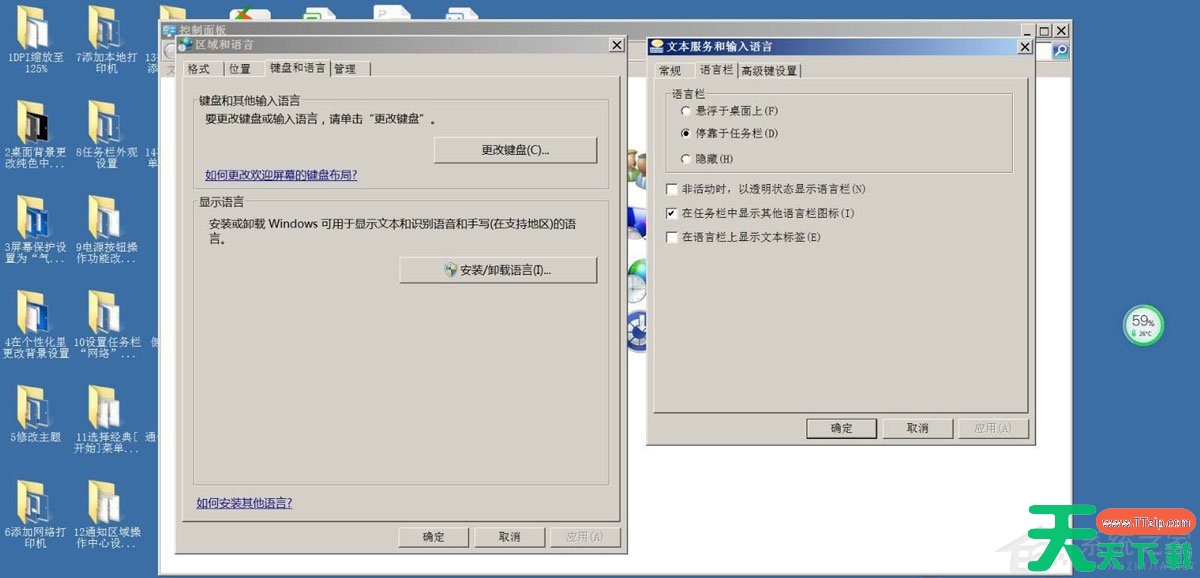Uncheck 在任务栏中显示其他语言栏图标 checkbox

click(672, 213)
